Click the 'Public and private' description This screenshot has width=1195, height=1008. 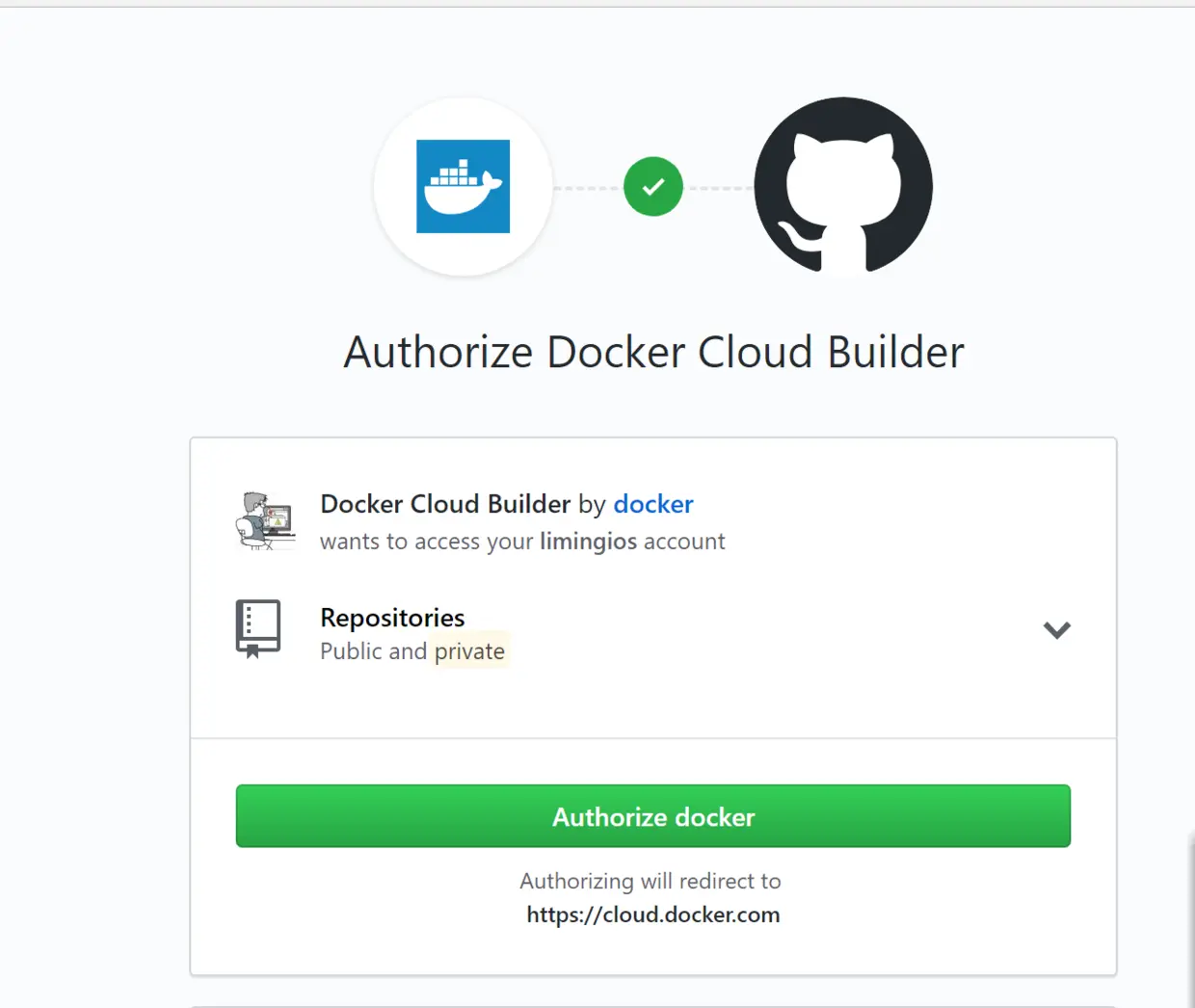pos(412,651)
